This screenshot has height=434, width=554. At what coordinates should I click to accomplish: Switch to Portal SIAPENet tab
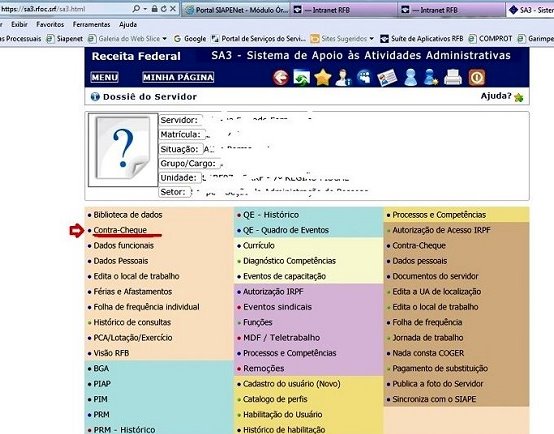[x=236, y=10]
